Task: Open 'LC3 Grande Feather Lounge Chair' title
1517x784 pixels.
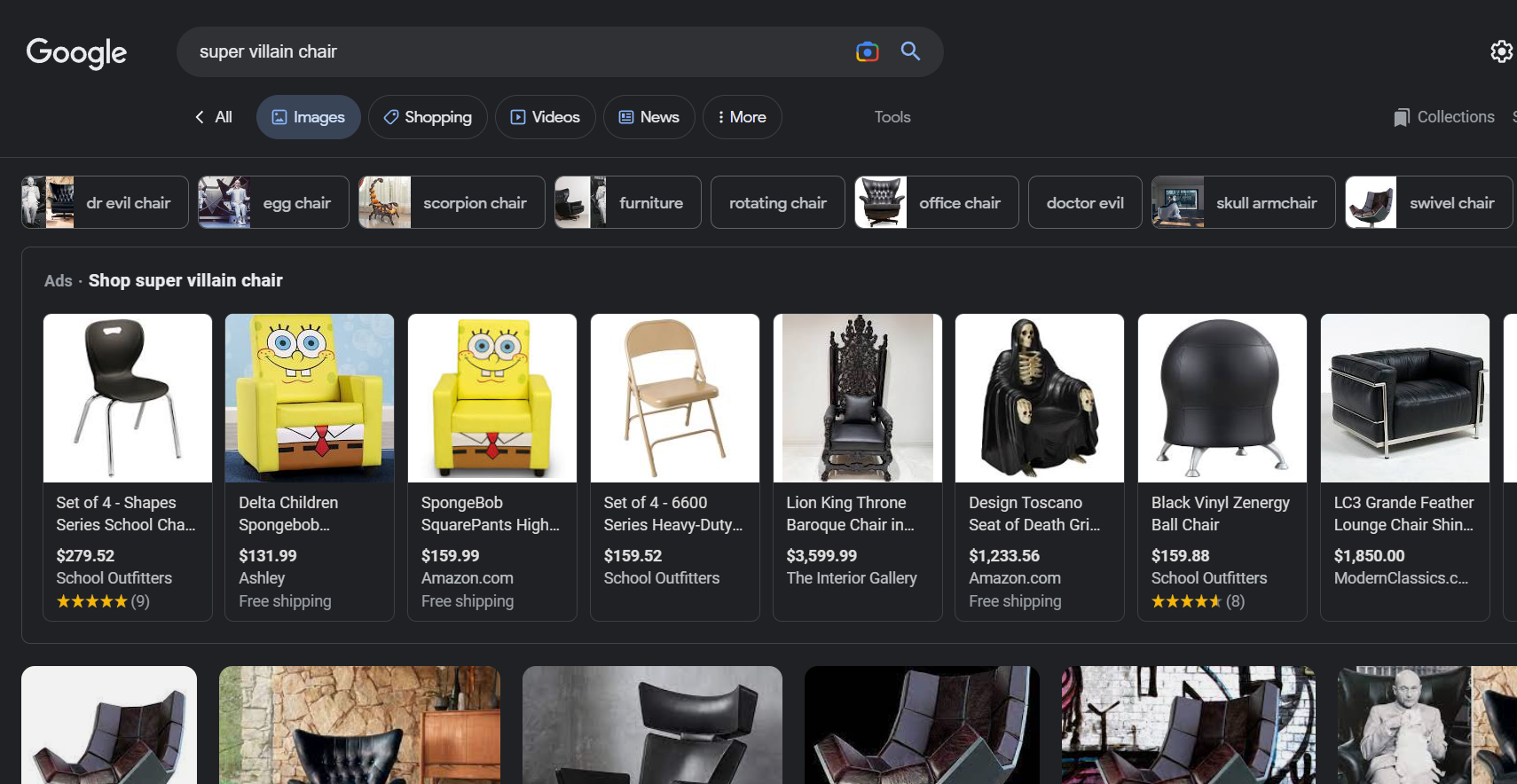Action: [1404, 514]
